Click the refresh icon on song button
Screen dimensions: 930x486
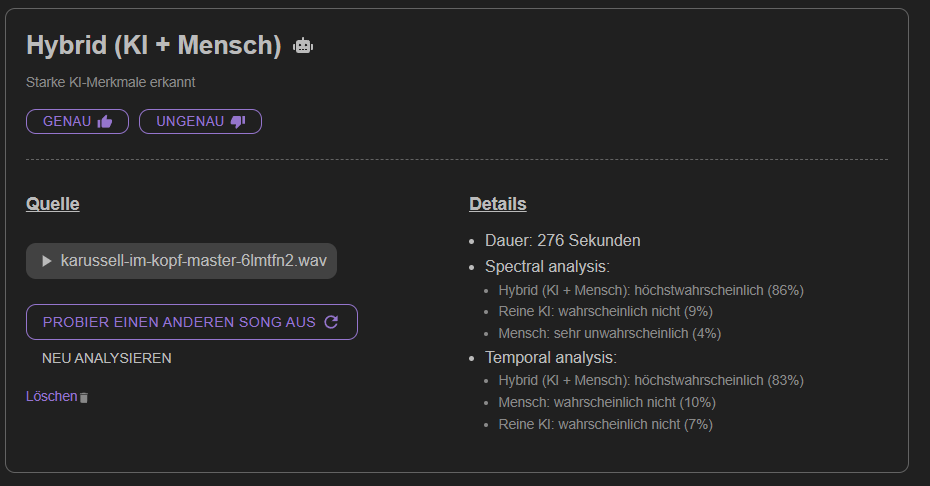331,322
